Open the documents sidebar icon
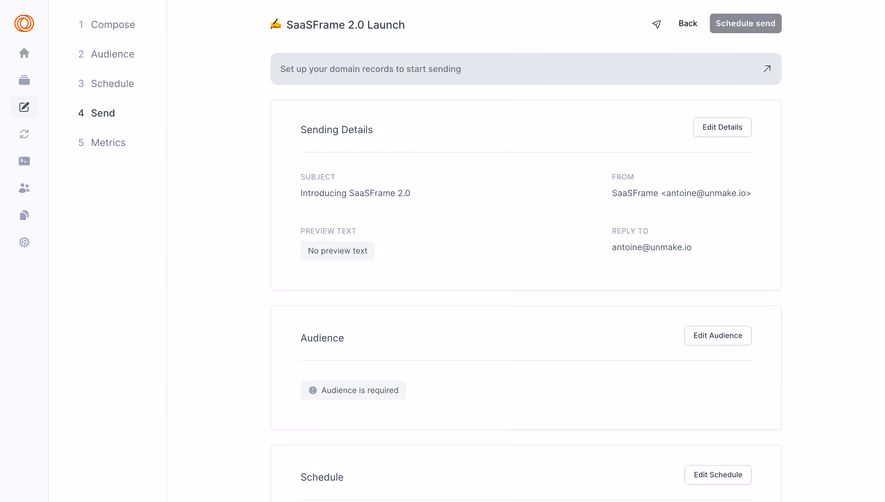Viewport: 885px width, 502px height. tap(24, 215)
